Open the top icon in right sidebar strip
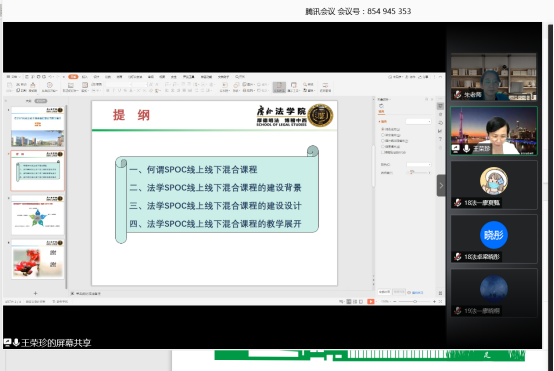Image resolution: width=554 pixels, height=371 pixels. tap(440, 106)
